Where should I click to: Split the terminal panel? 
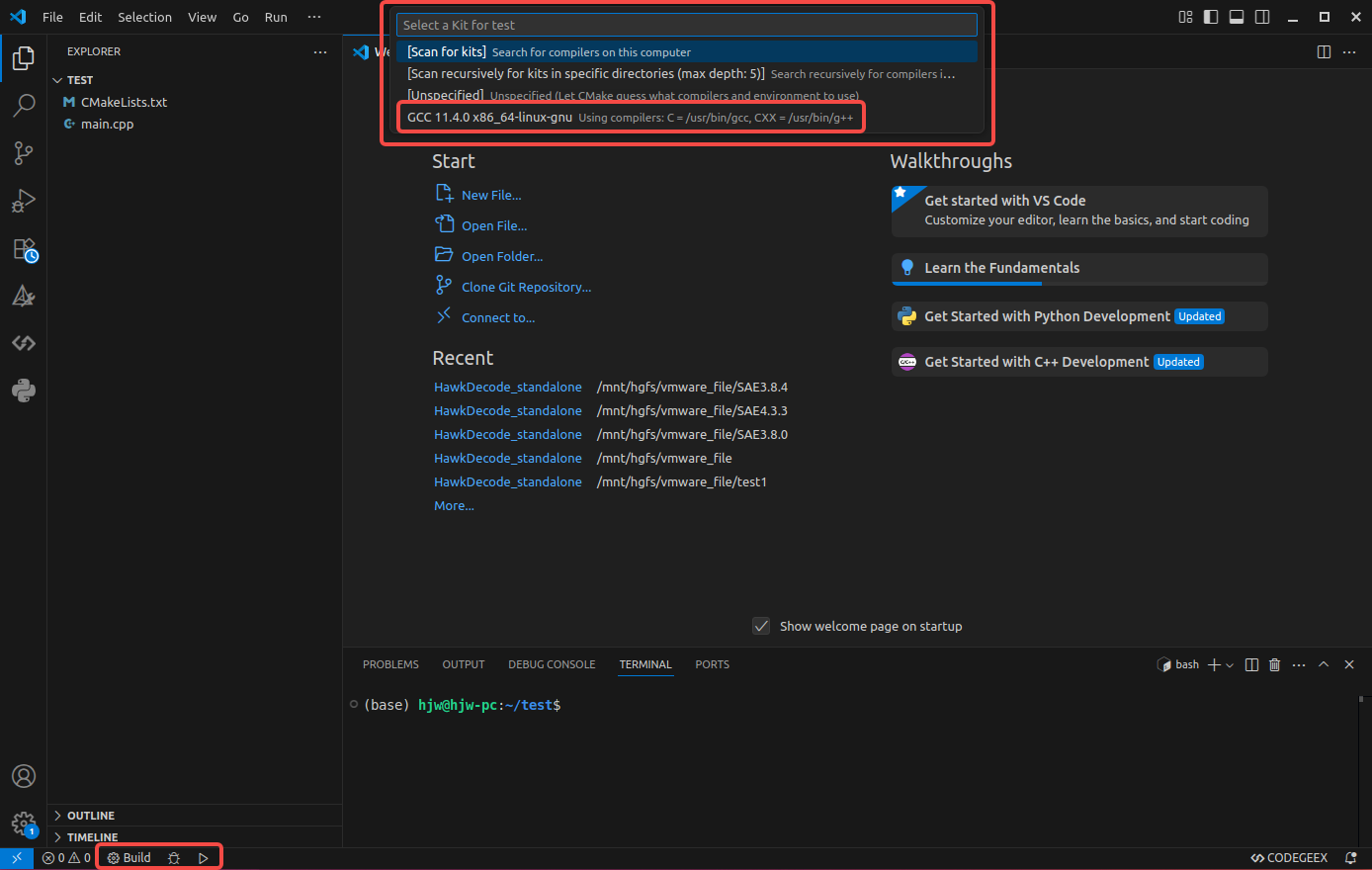pyautogui.click(x=1251, y=665)
